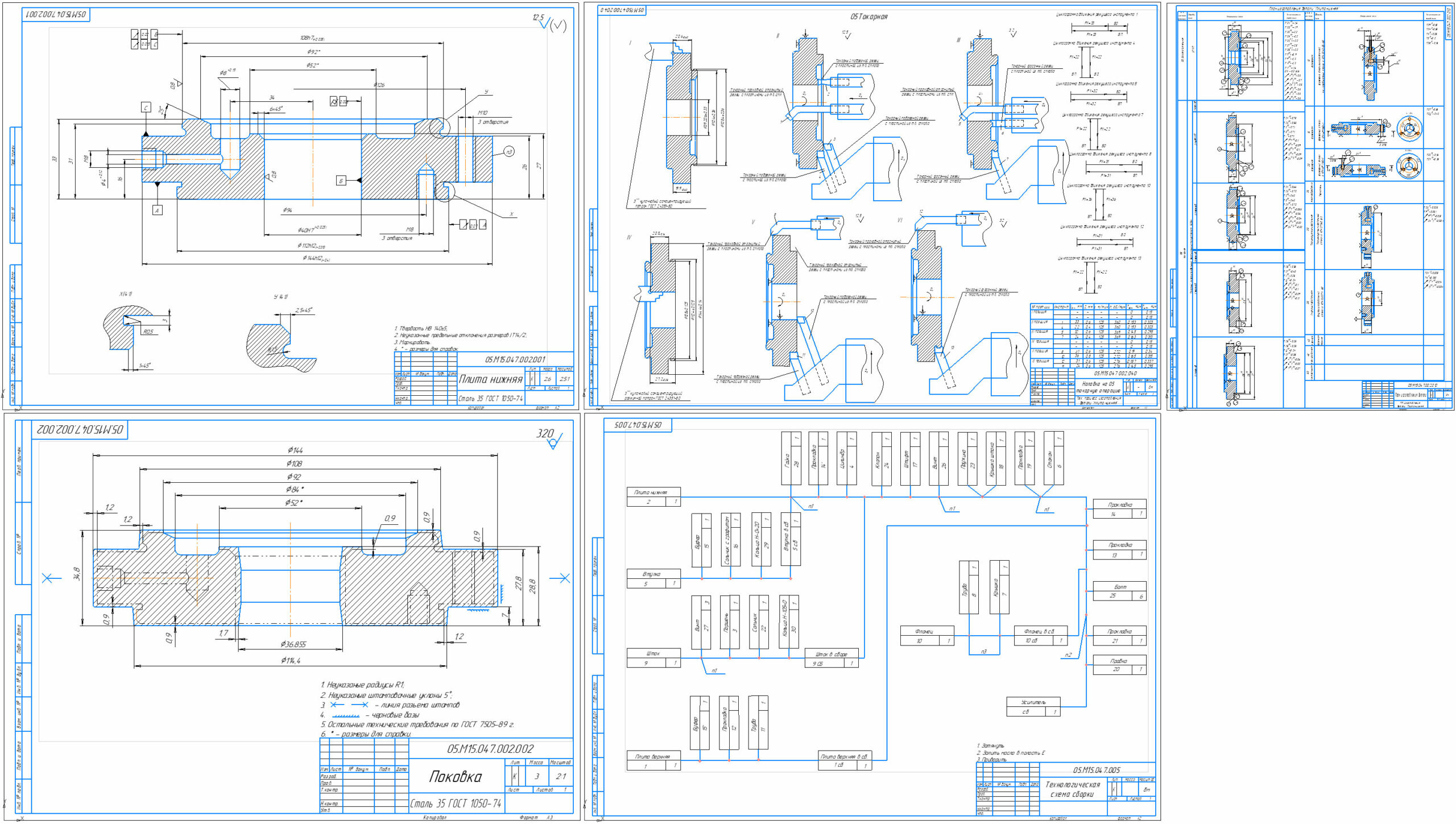Click the datum label 'Б' on the lower plate drawing
Viewport: 1456px width, 824px height.
(x=341, y=180)
